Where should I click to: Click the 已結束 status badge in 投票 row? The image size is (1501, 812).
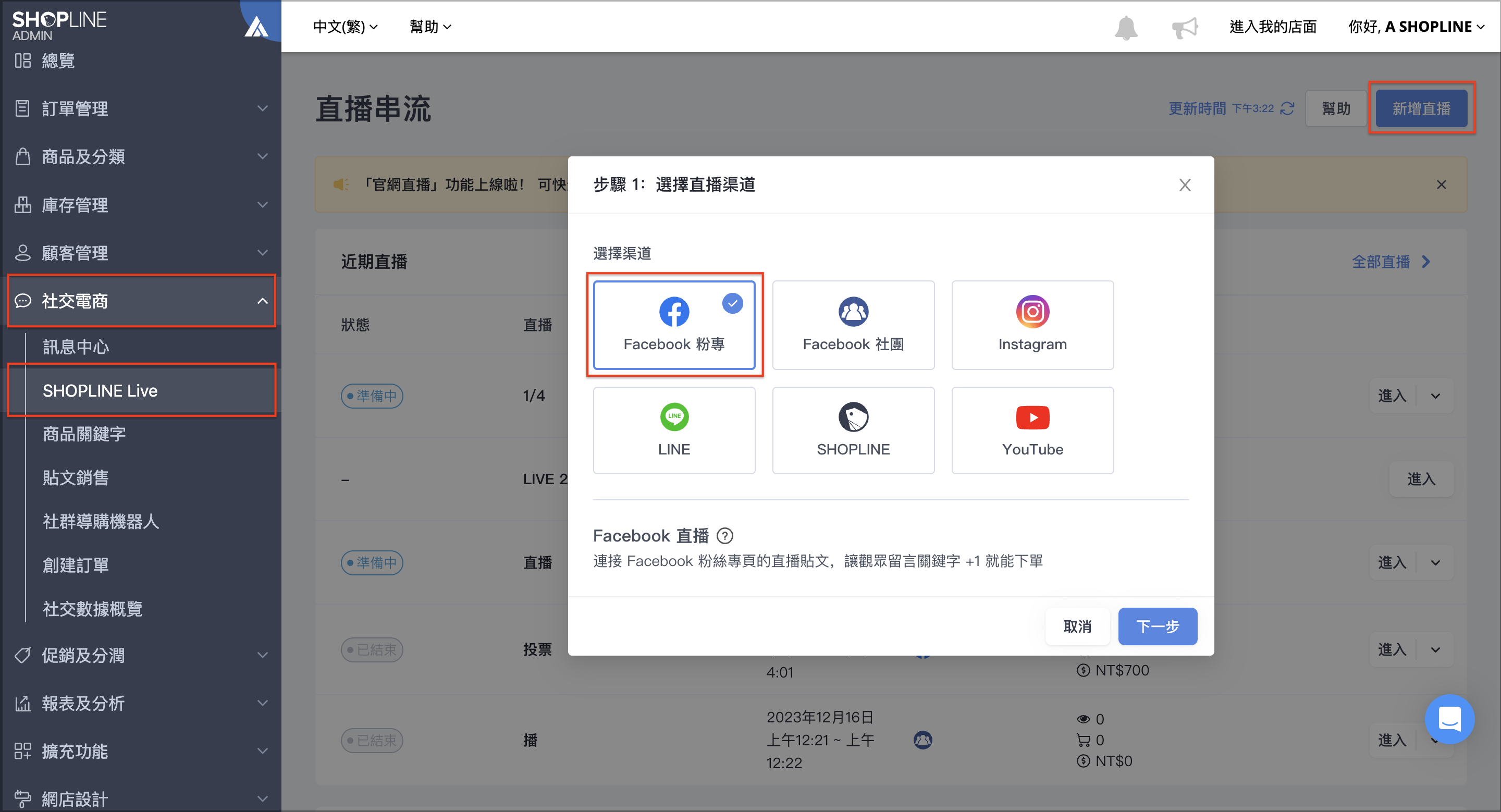point(372,649)
